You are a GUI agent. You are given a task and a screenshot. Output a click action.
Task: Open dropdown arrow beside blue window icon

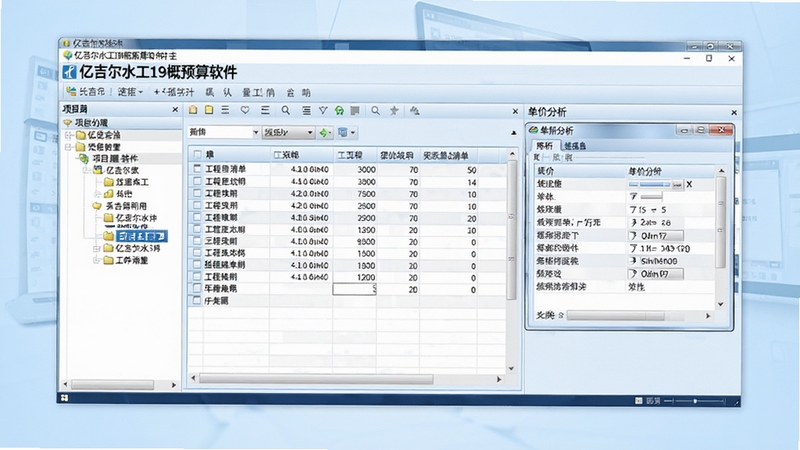click(353, 133)
